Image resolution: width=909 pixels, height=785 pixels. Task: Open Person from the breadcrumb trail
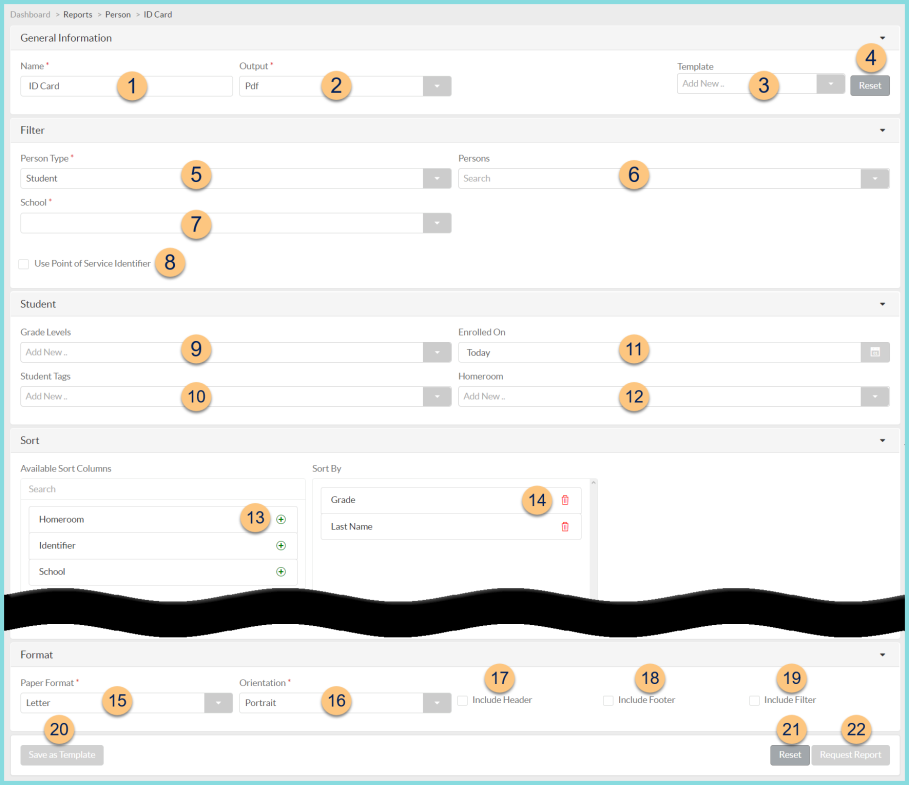click(118, 14)
